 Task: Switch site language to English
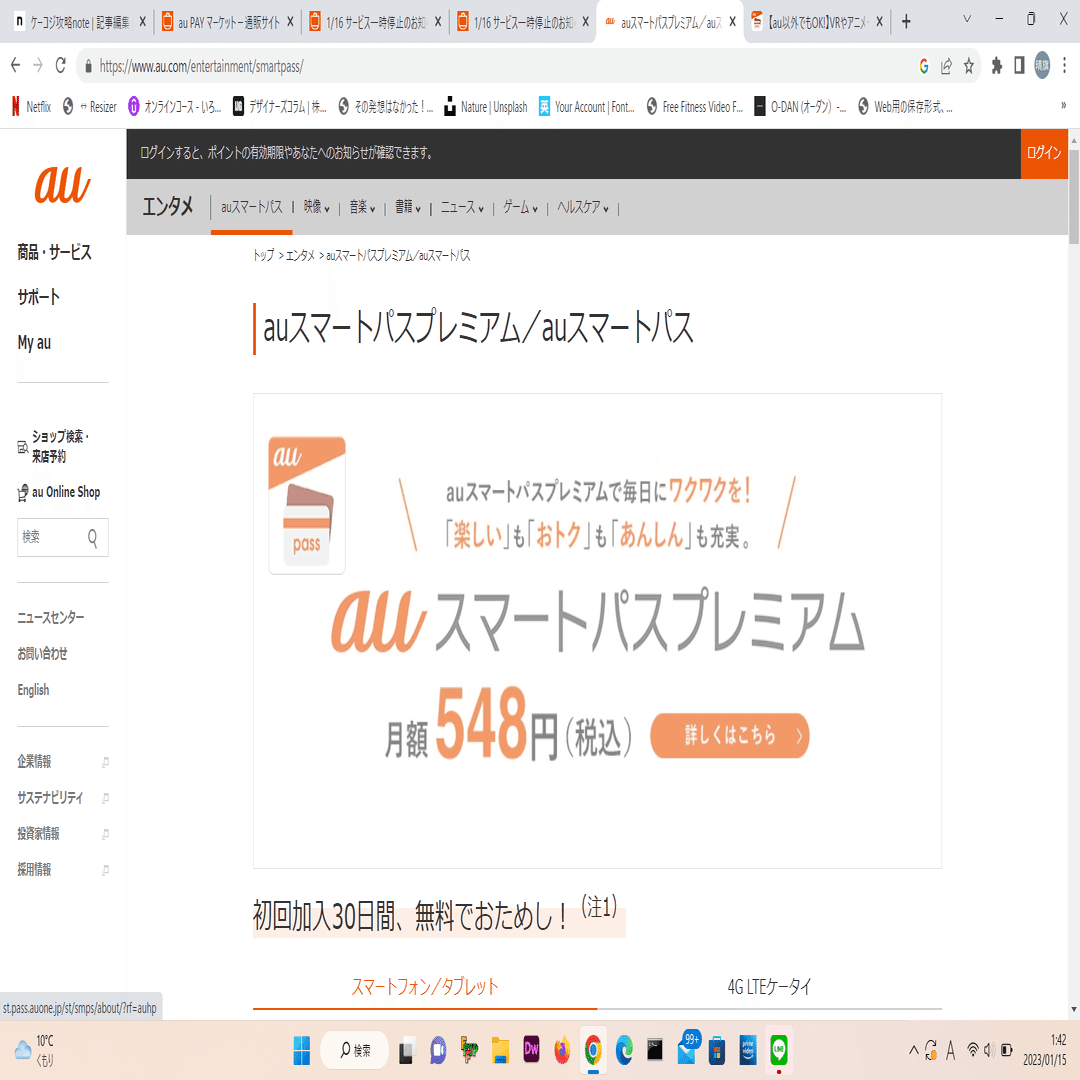(x=33, y=689)
